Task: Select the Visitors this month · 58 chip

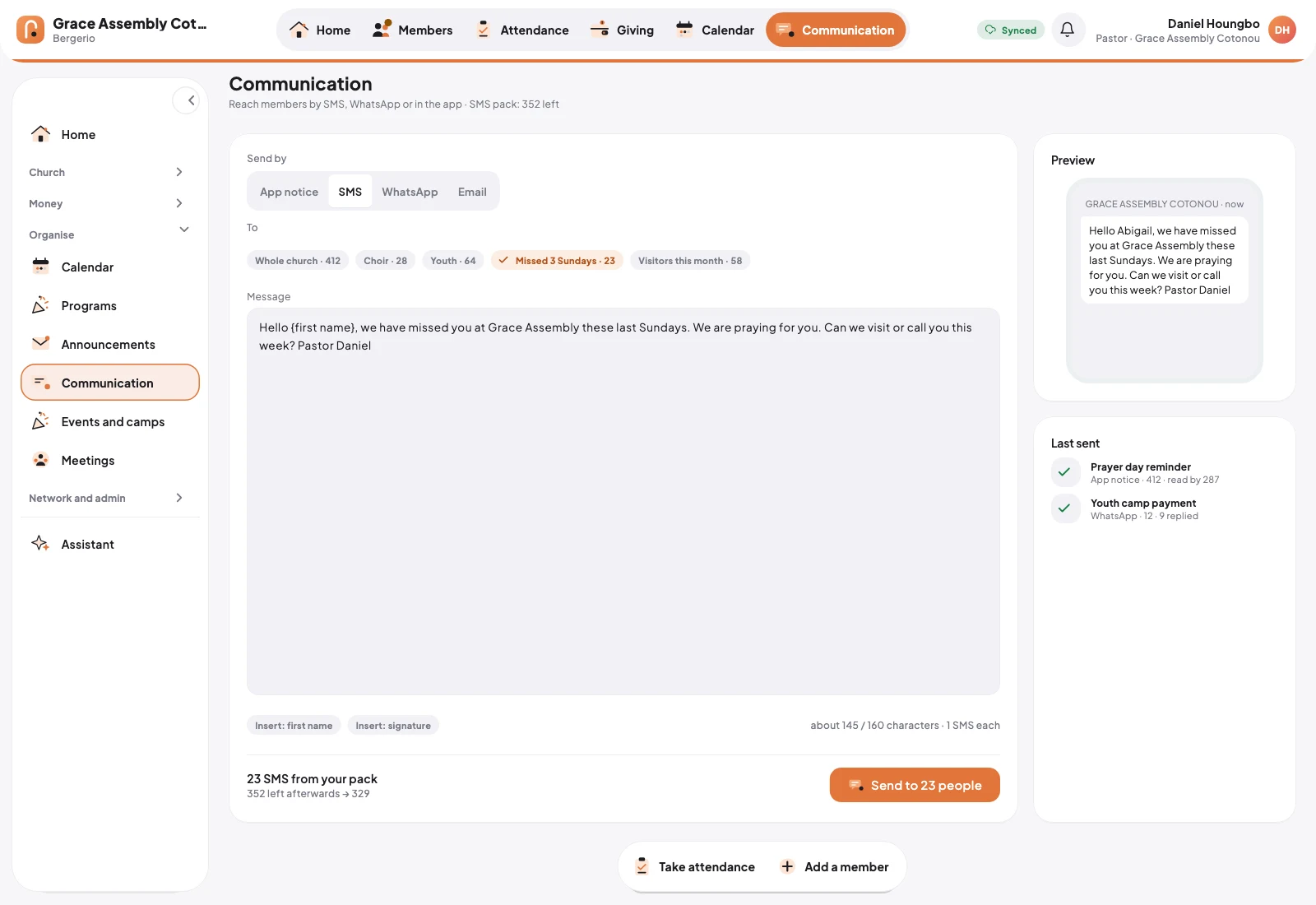Action: point(690,261)
